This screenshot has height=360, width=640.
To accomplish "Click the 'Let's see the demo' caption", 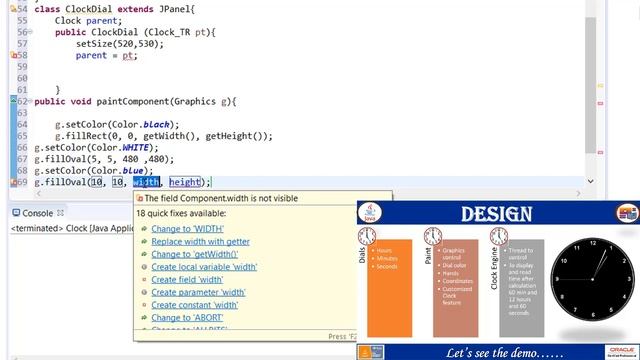I will (504, 353).
